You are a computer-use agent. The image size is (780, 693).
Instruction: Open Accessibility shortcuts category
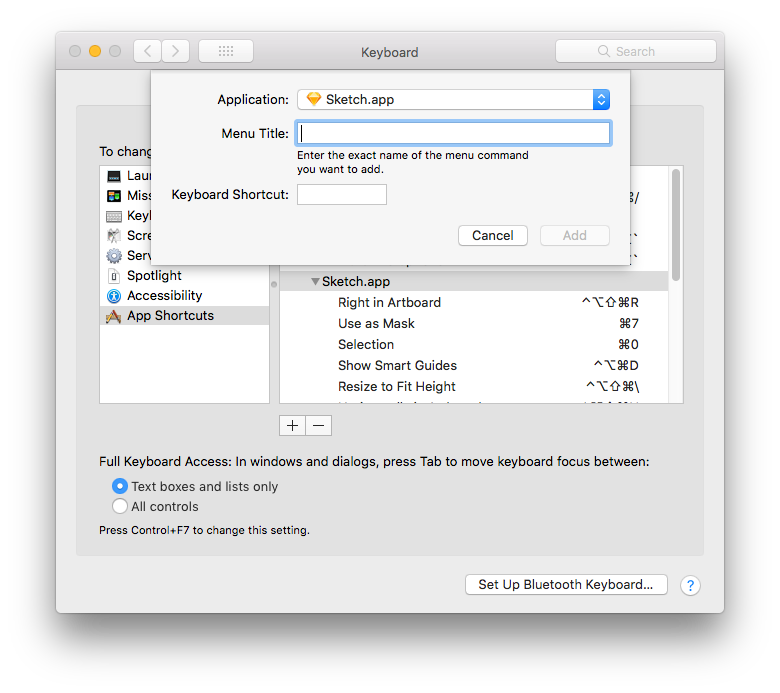point(185,296)
